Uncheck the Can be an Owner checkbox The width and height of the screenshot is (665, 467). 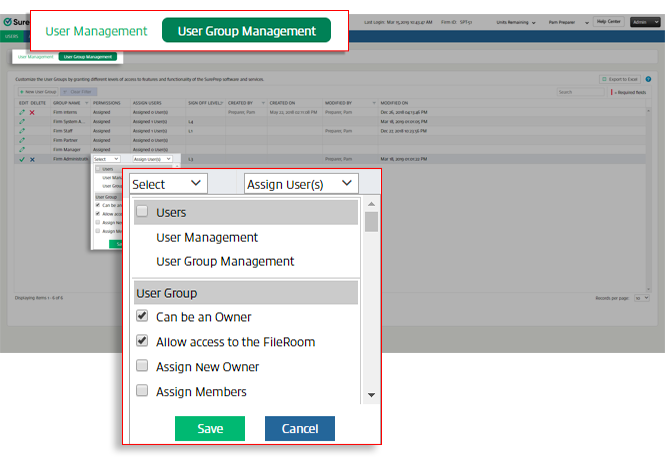point(142,318)
